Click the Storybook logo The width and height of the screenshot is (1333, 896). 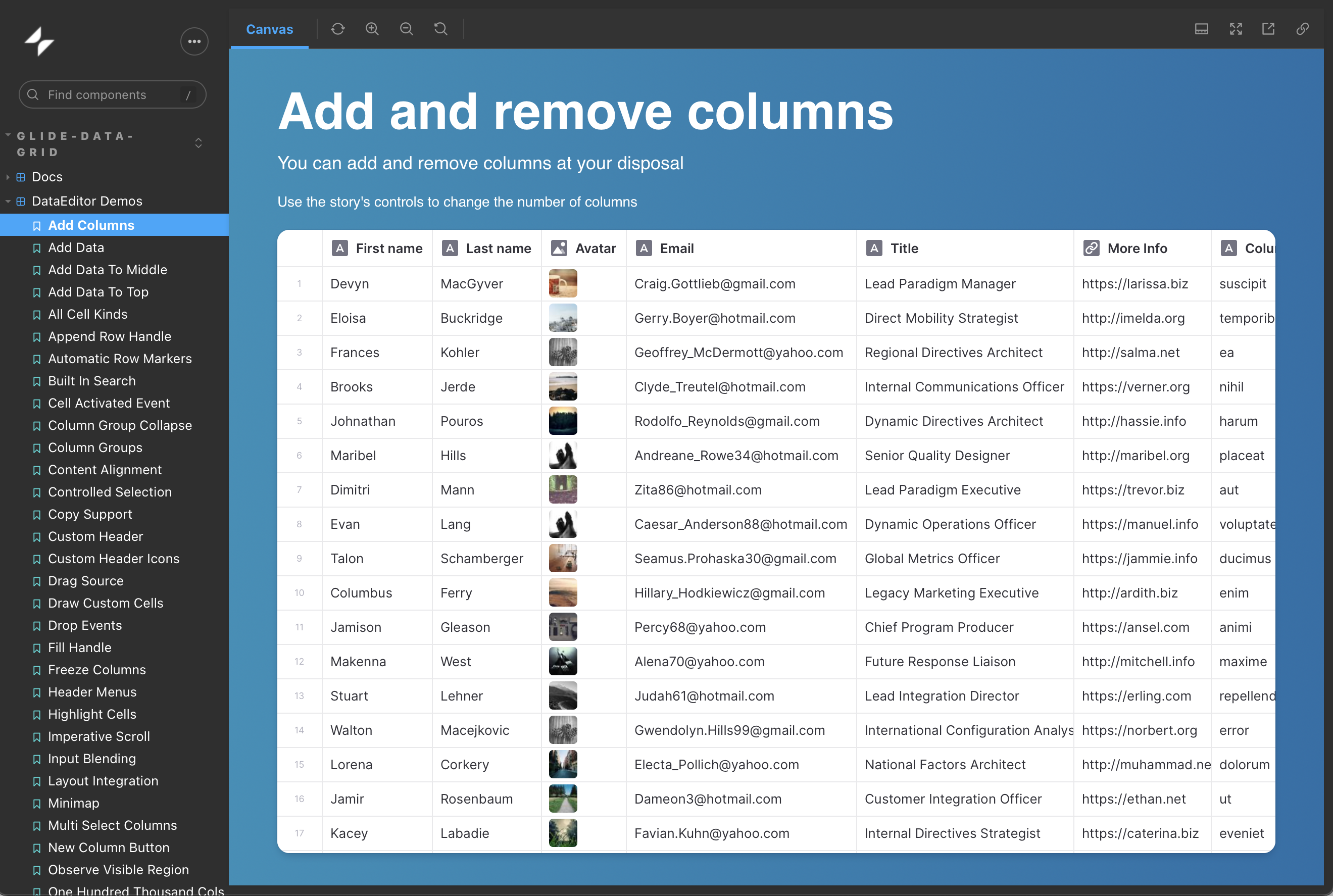tap(39, 41)
